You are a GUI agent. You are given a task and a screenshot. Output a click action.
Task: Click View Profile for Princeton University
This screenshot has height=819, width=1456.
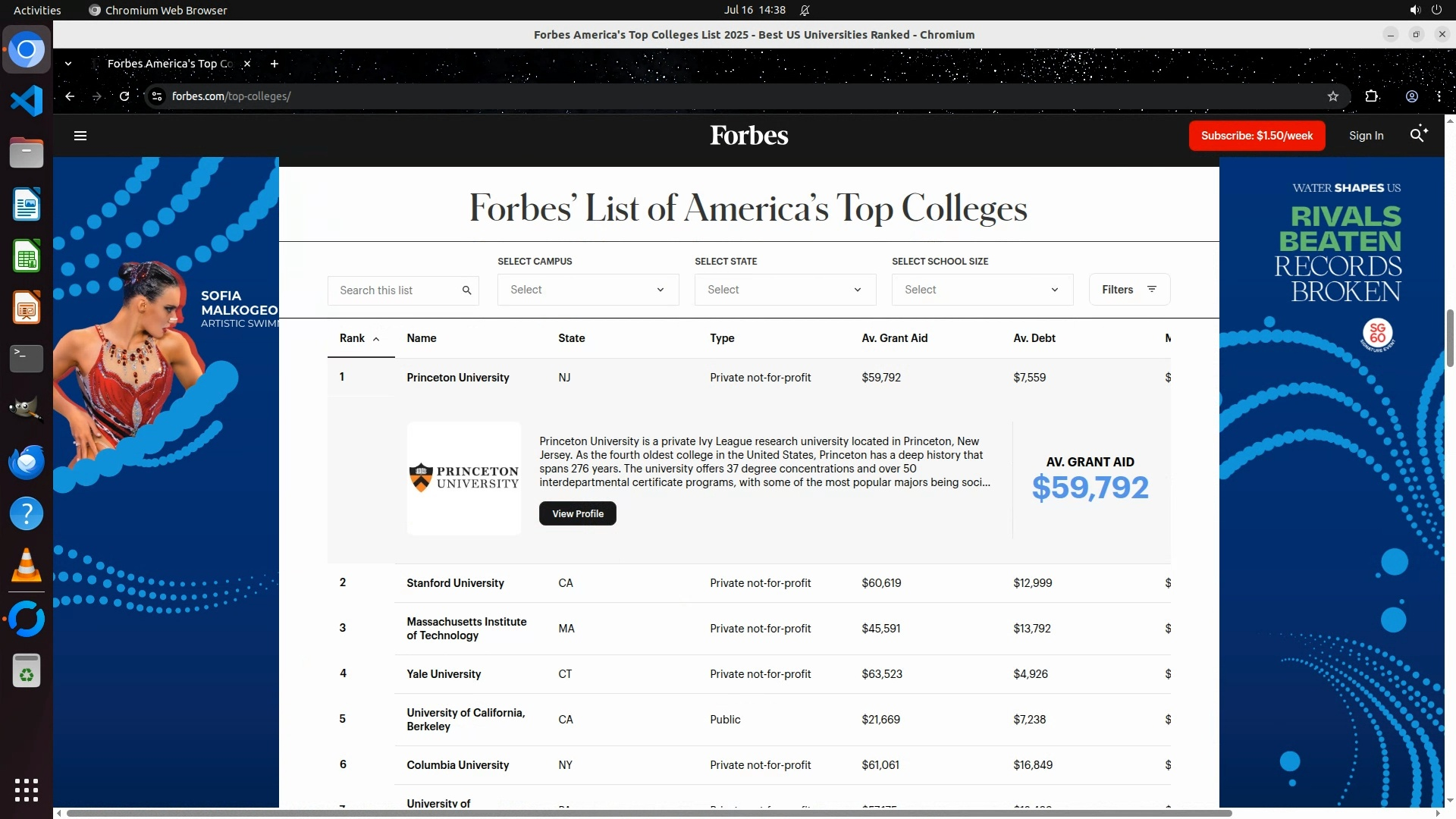578,513
